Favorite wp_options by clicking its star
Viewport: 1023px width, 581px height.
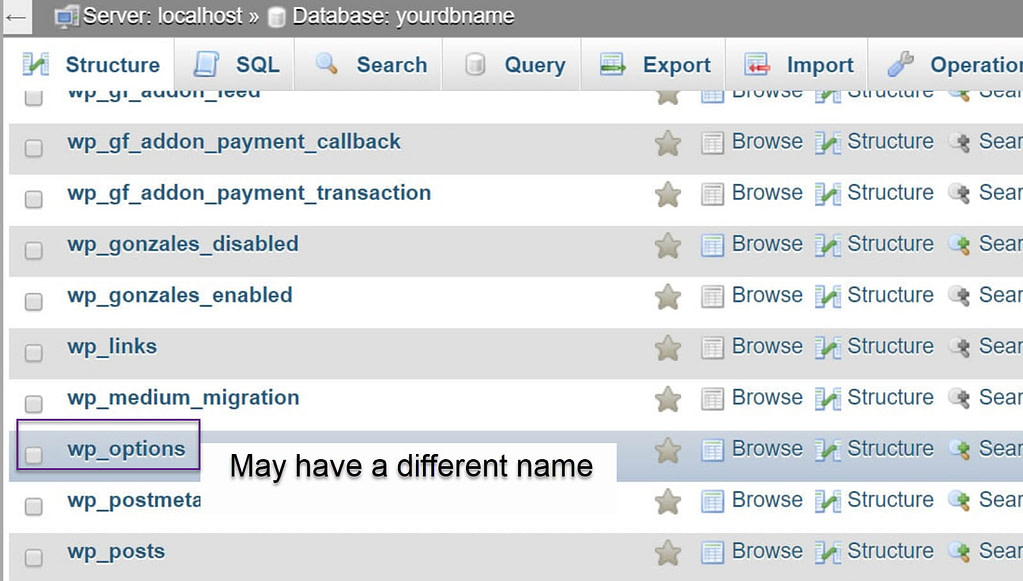click(667, 448)
